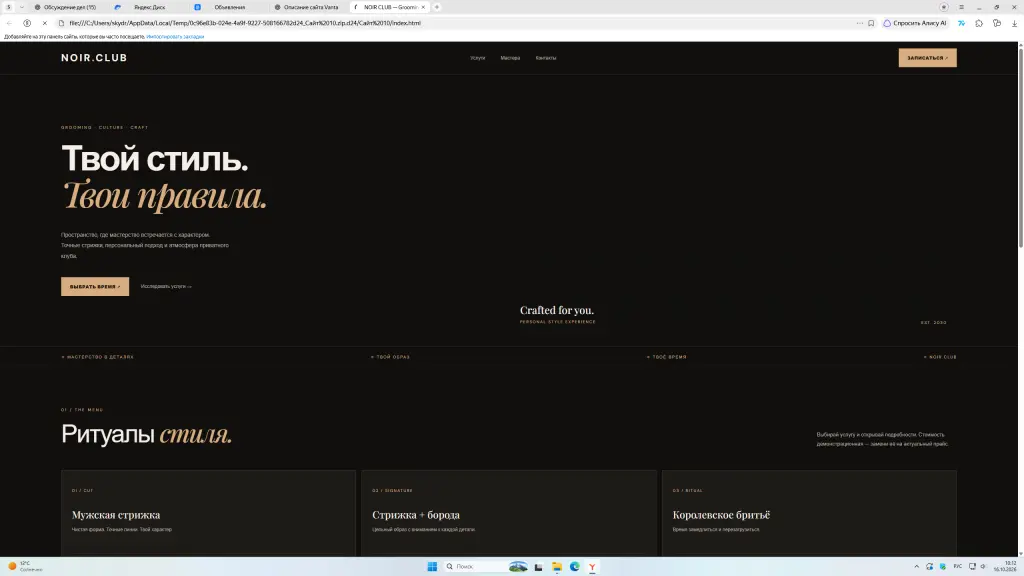Bookmark this page with the bookmark icon
Image resolution: width=1024 pixels, height=576 pixels.
(871, 23)
